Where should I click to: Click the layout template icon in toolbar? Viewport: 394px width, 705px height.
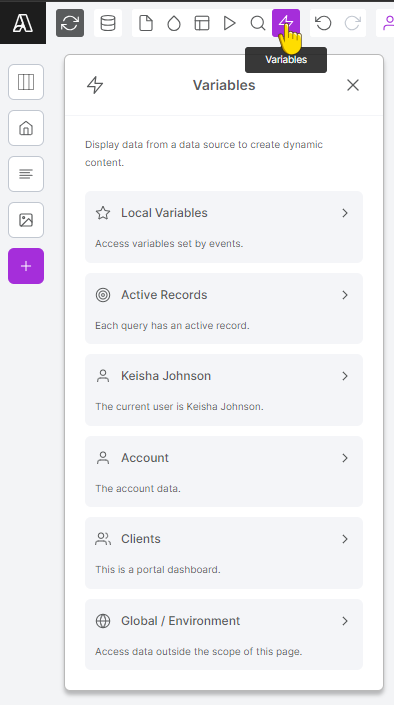(x=202, y=23)
